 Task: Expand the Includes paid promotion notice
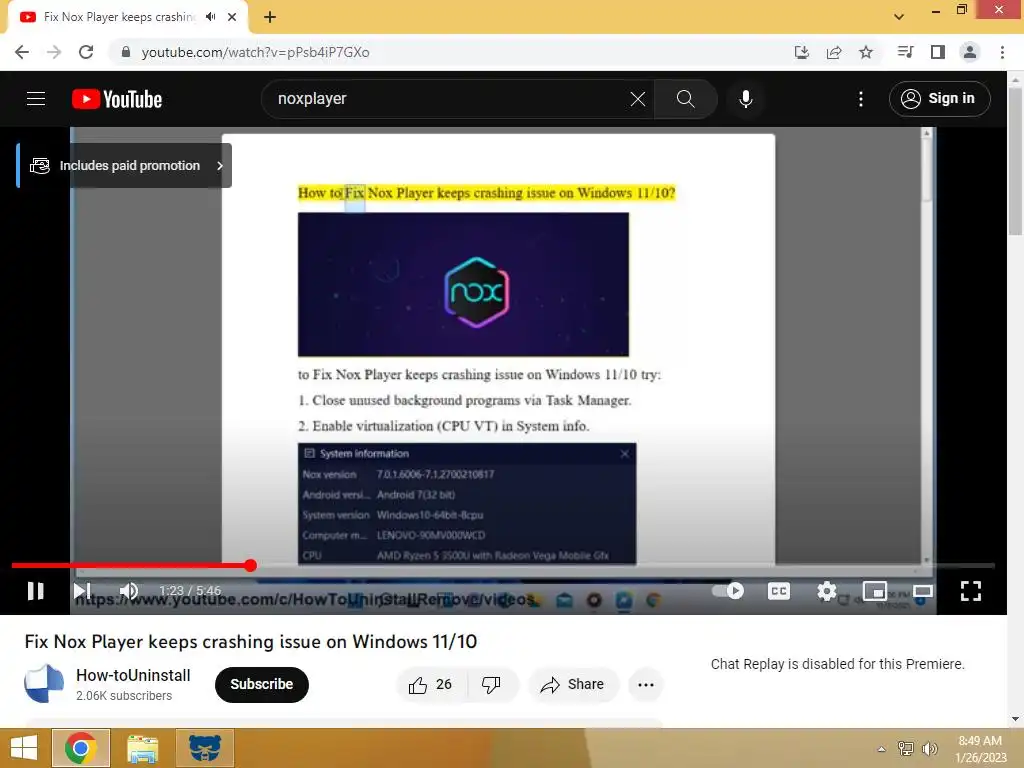(x=125, y=166)
